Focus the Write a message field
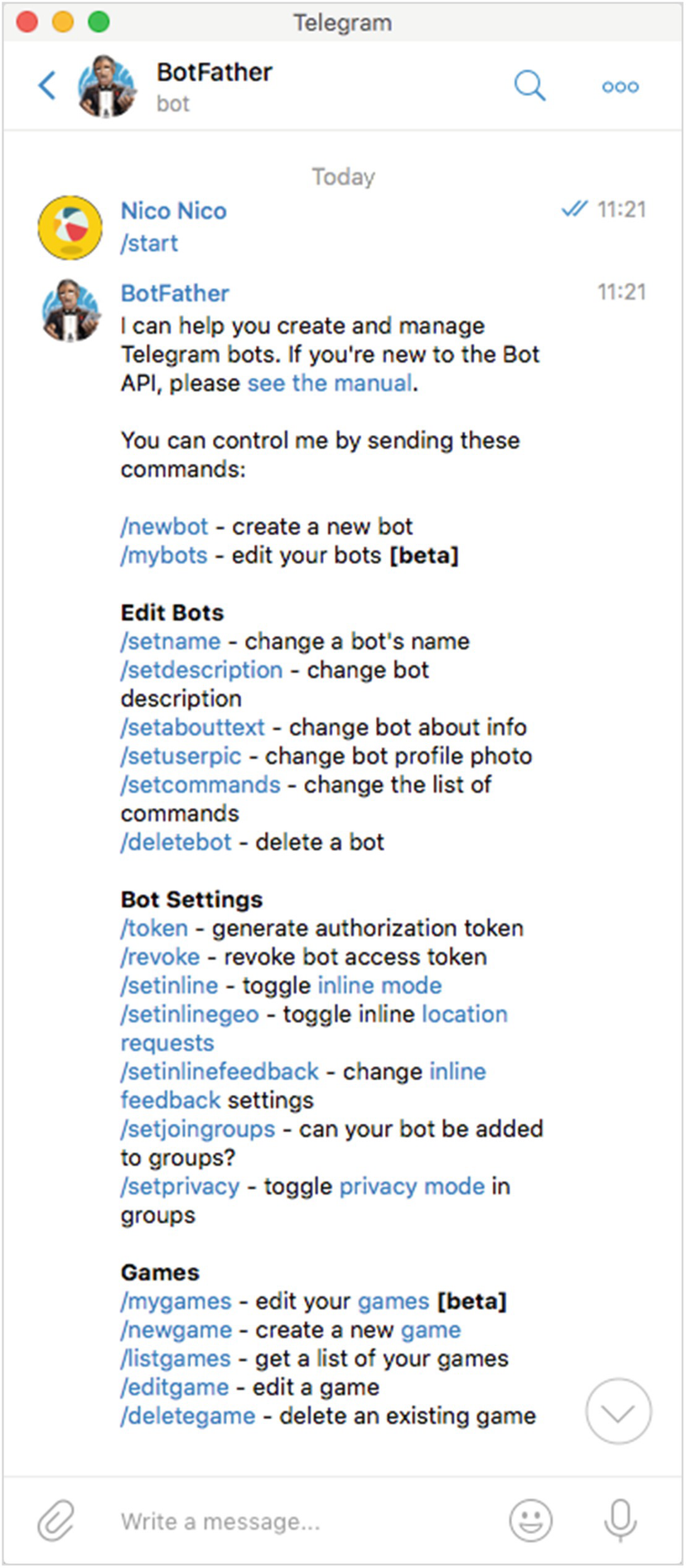 [298, 1522]
